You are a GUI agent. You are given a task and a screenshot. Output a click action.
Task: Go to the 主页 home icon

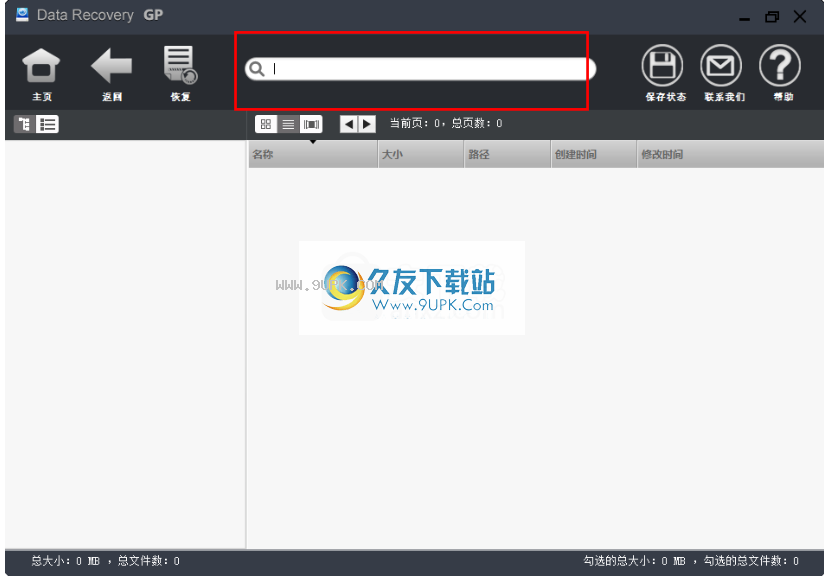[41, 66]
